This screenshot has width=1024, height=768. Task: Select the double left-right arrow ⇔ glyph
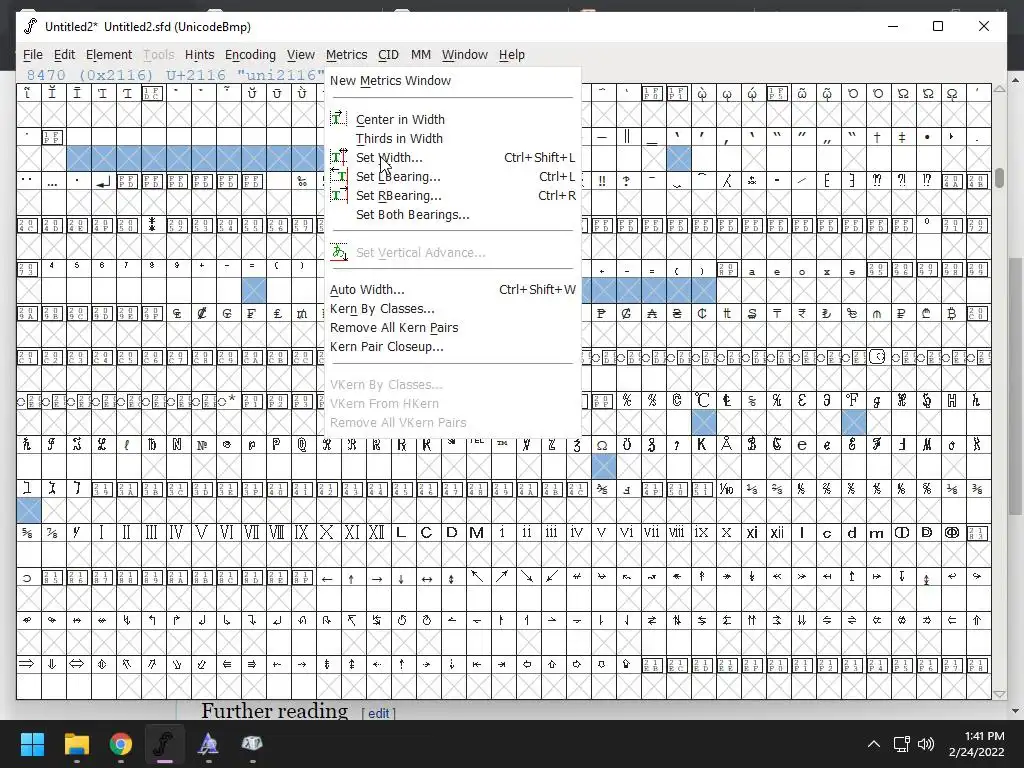(x=76, y=664)
